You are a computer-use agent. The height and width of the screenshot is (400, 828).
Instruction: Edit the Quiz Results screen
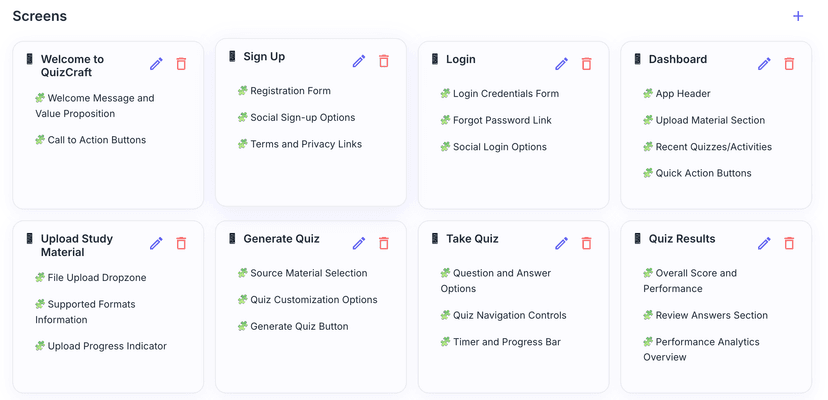(764, 243)
